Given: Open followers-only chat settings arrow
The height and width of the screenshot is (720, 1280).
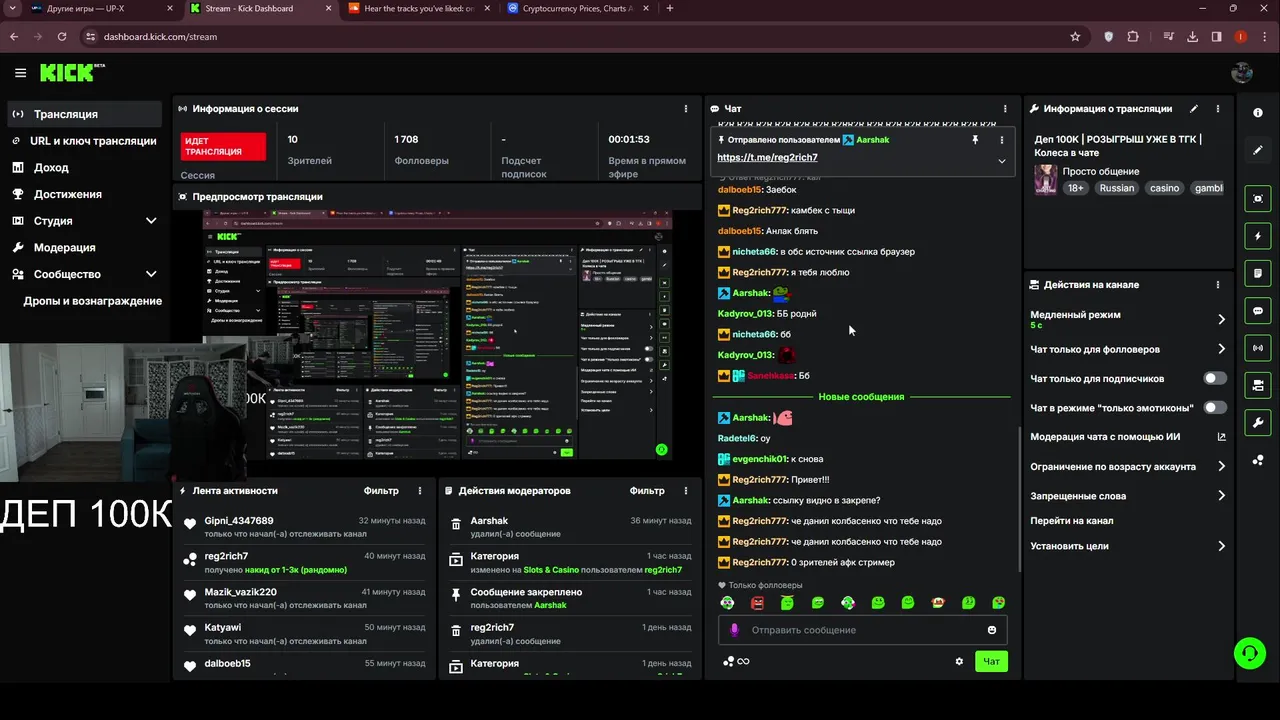Looking at the screenshot, I should point(1221,349).
